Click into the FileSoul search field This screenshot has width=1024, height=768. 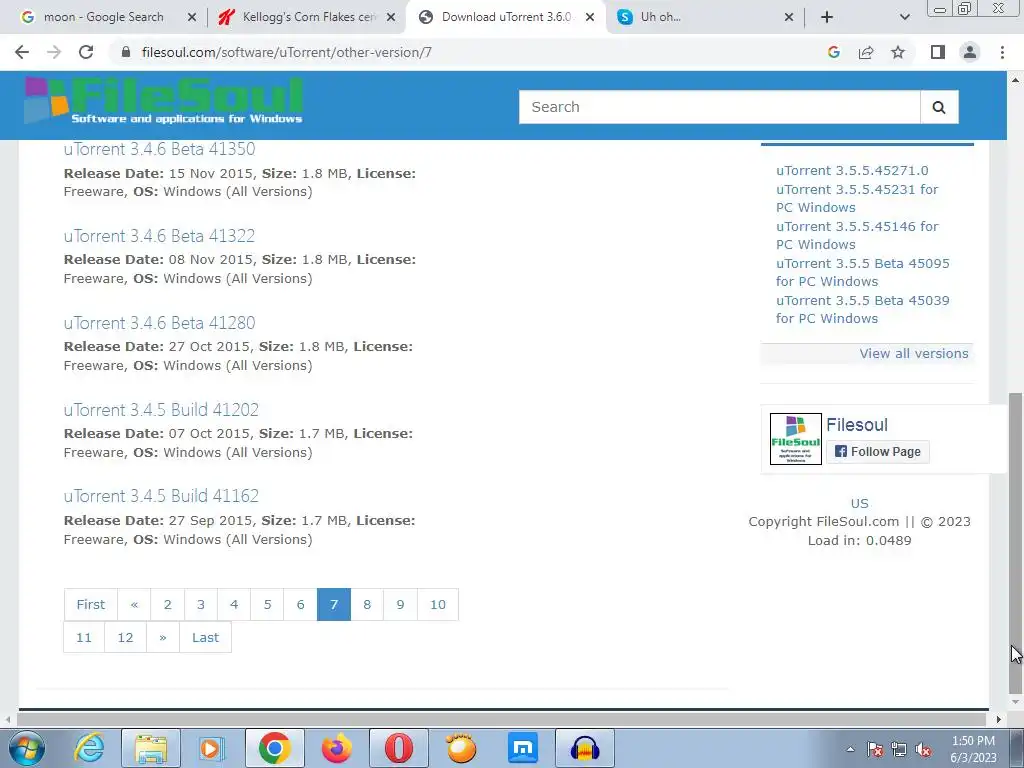720,107
